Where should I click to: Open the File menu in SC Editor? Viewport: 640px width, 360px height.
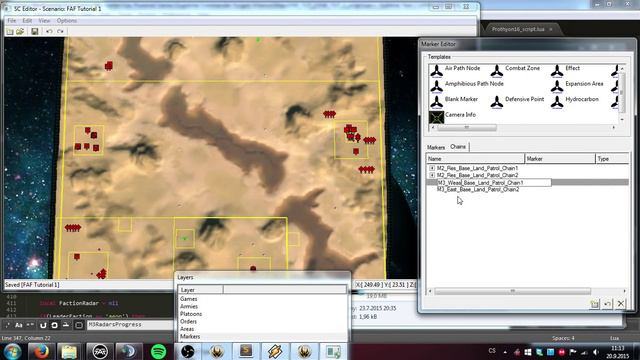11,20
